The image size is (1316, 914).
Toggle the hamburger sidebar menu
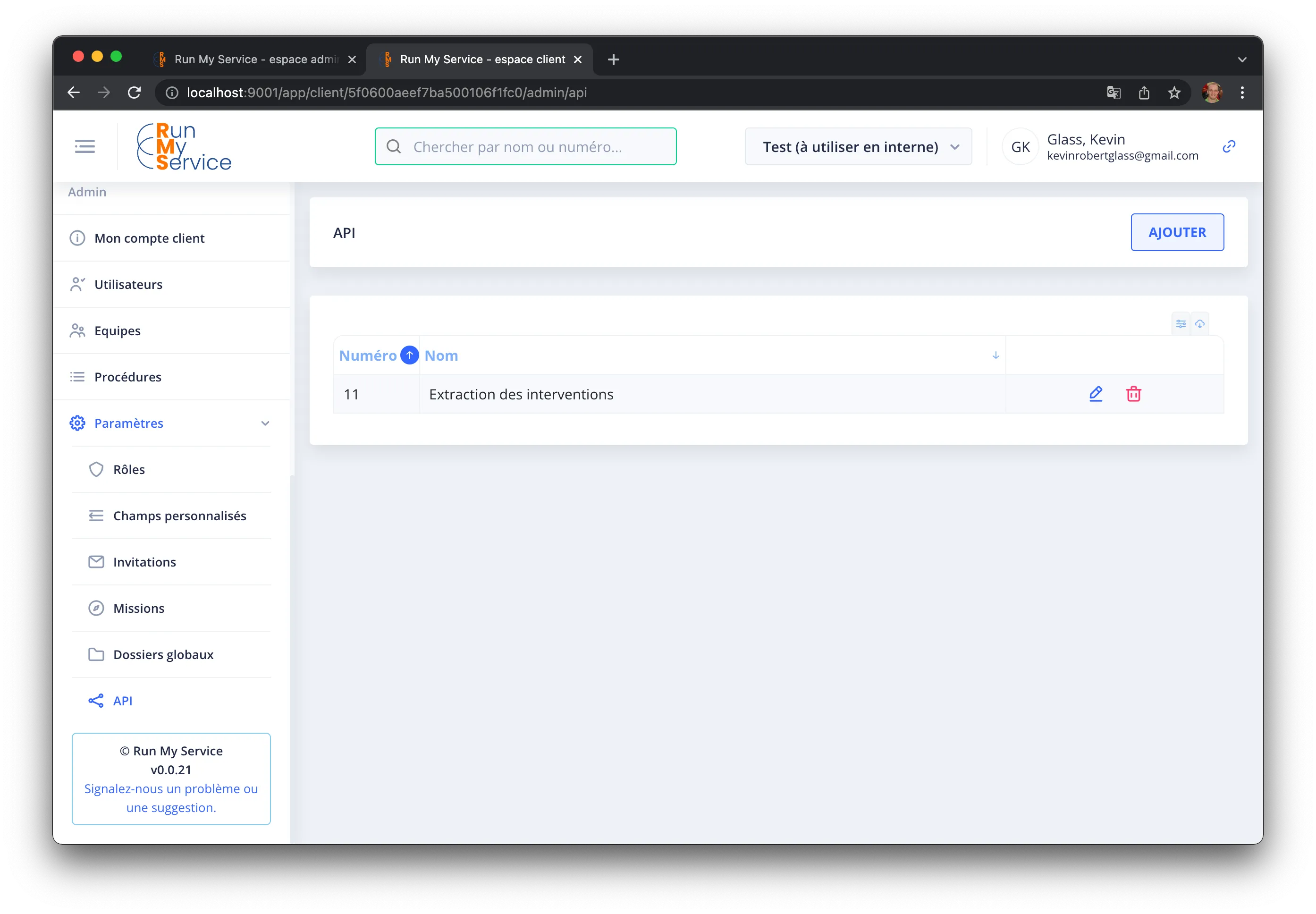[x=84, y=147]
